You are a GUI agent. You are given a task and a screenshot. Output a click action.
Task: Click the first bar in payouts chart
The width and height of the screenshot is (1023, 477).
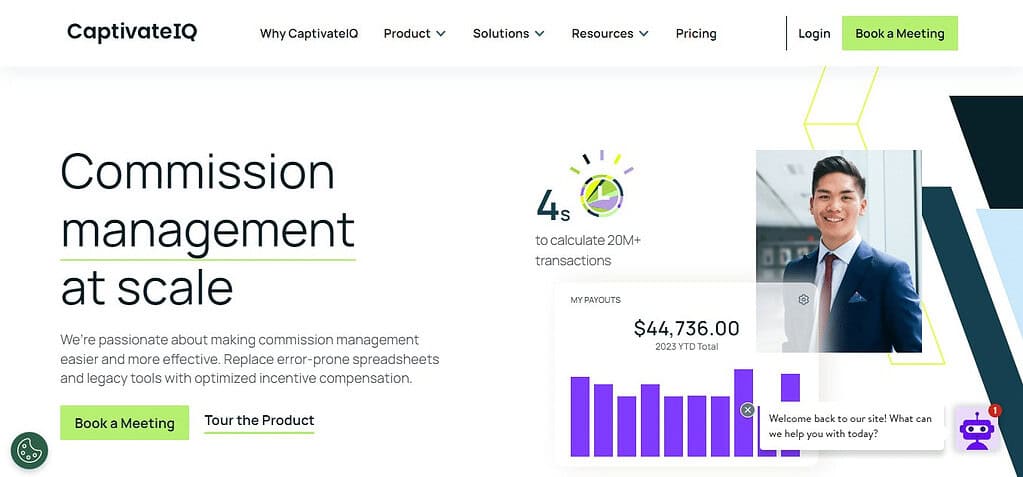(580, 416)
